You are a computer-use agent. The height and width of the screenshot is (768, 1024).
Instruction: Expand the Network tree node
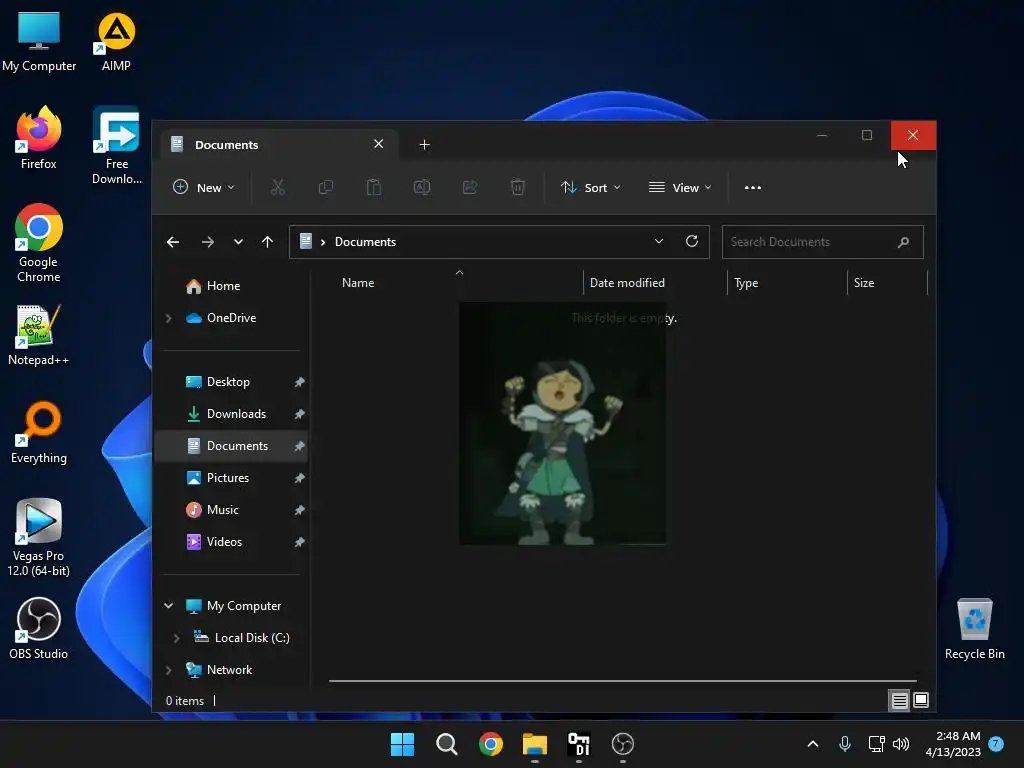click(168, 670)
